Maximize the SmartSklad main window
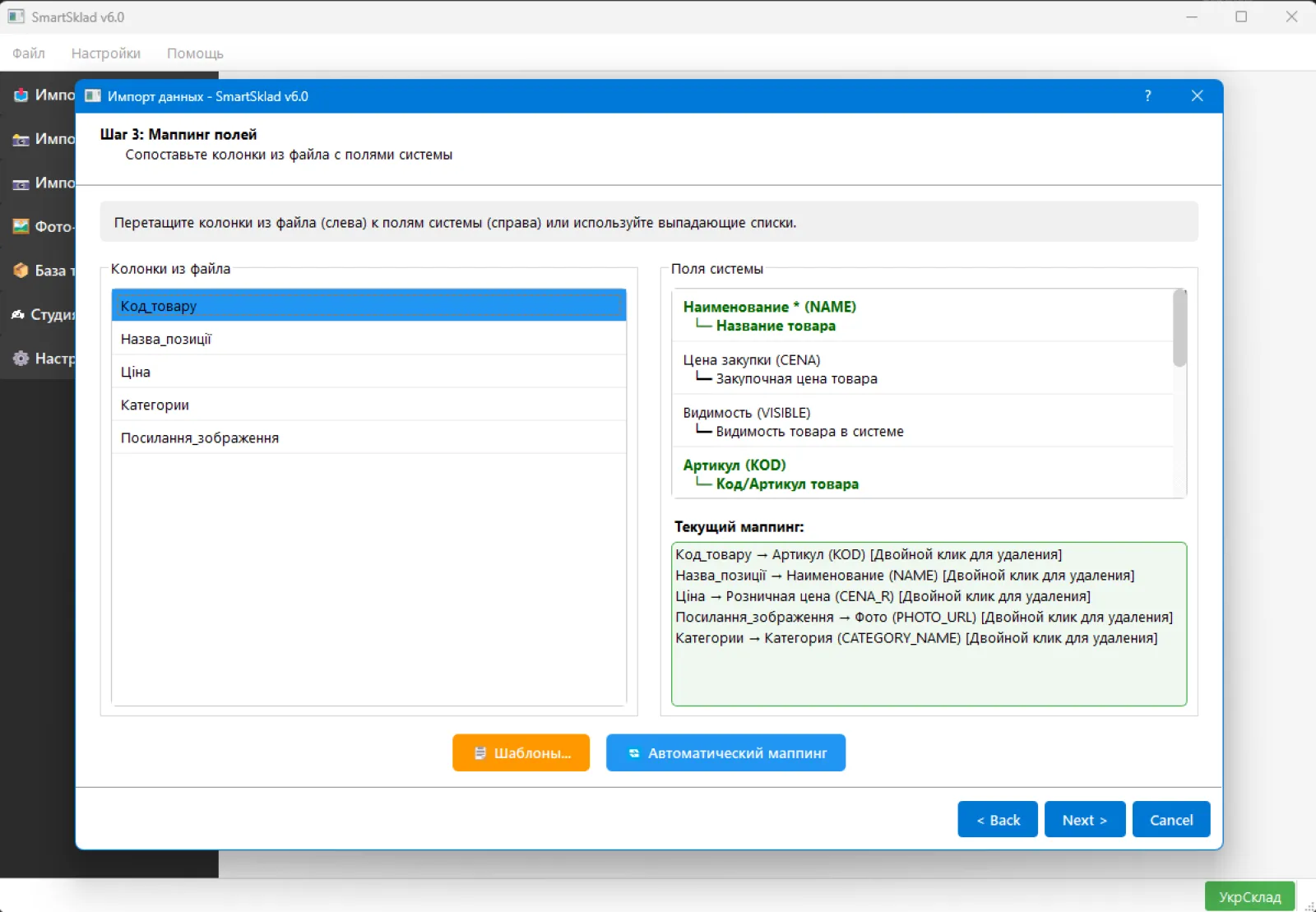 [x=1241, y=16]
